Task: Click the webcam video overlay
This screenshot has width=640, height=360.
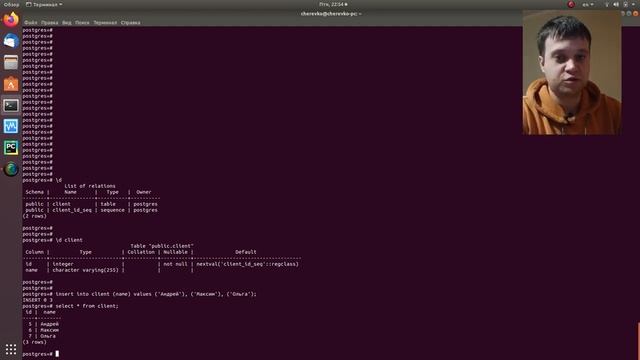Action: click(572, 73)
